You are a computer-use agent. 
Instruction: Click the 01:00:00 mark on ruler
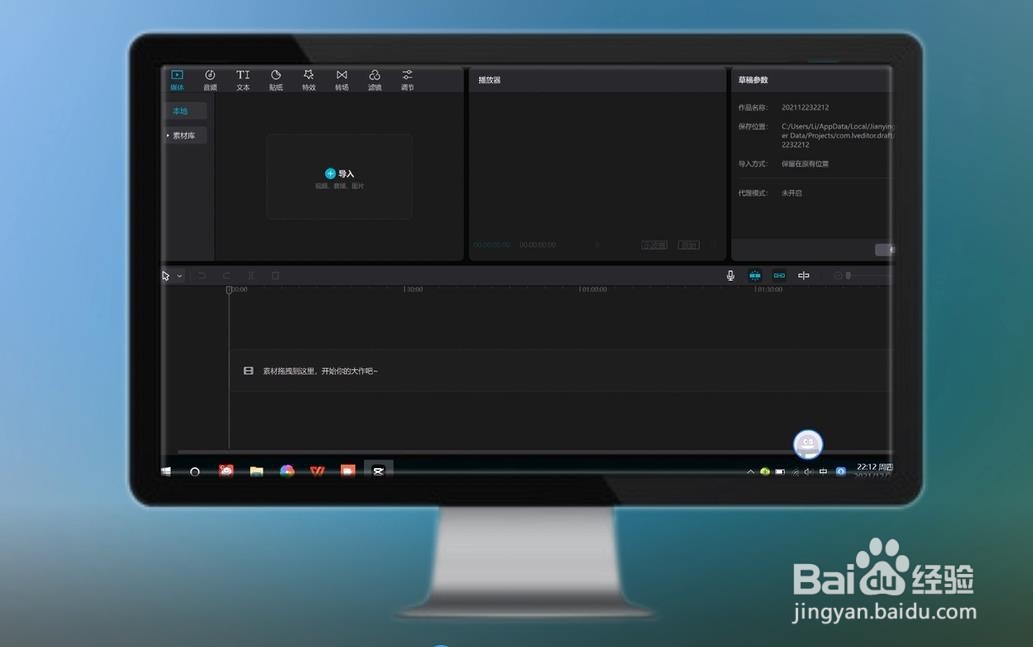[x=592, y=289]
